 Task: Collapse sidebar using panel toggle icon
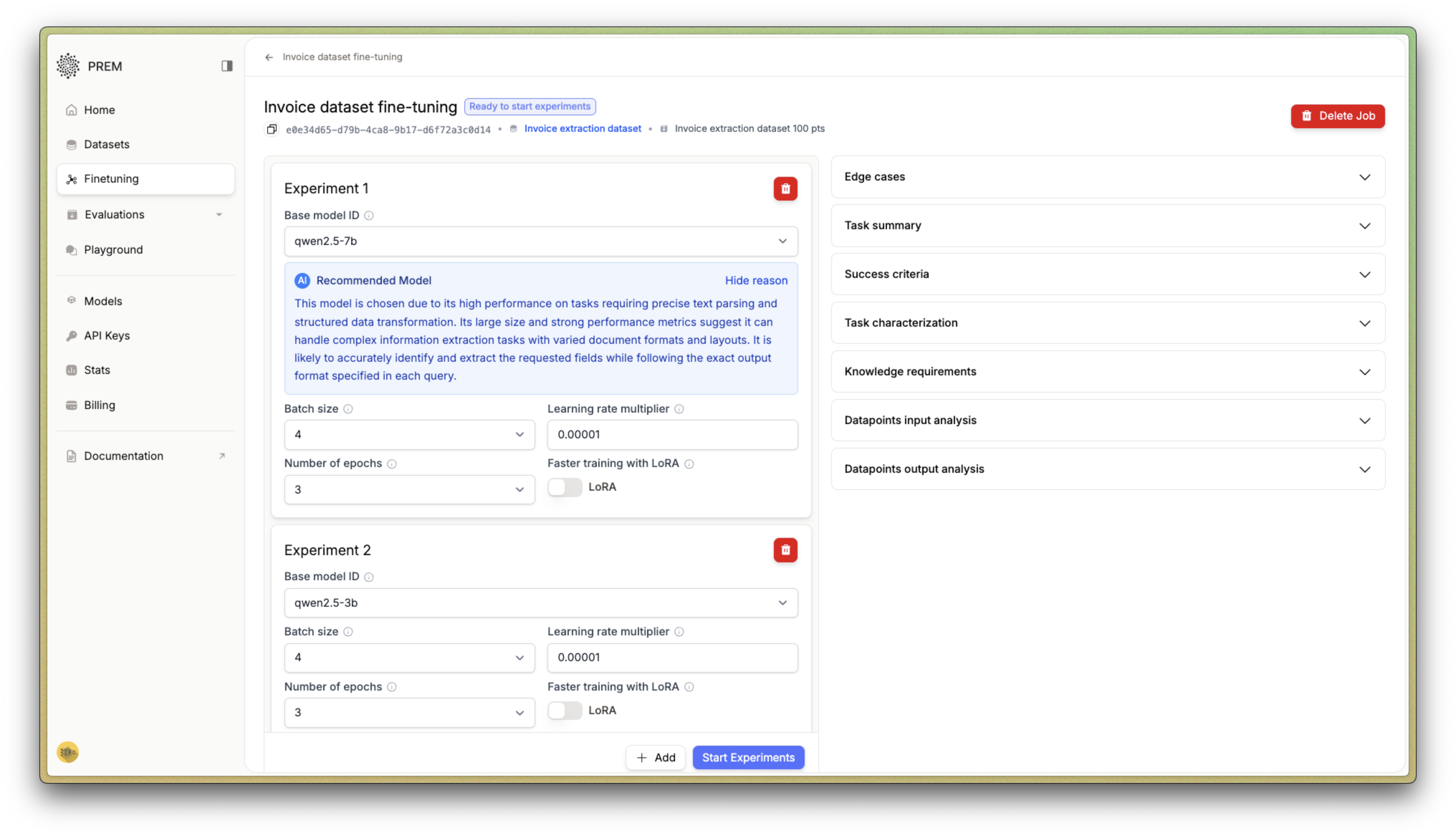click(x=227, y=66)
